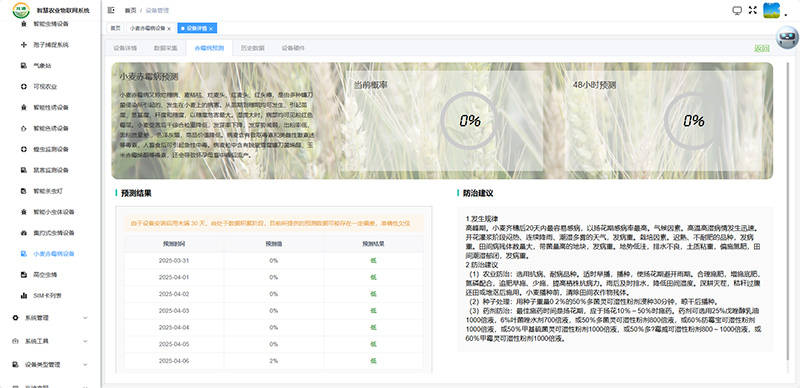Click the 小麦赤霉病设备 sidebar icon

(23, 254)
